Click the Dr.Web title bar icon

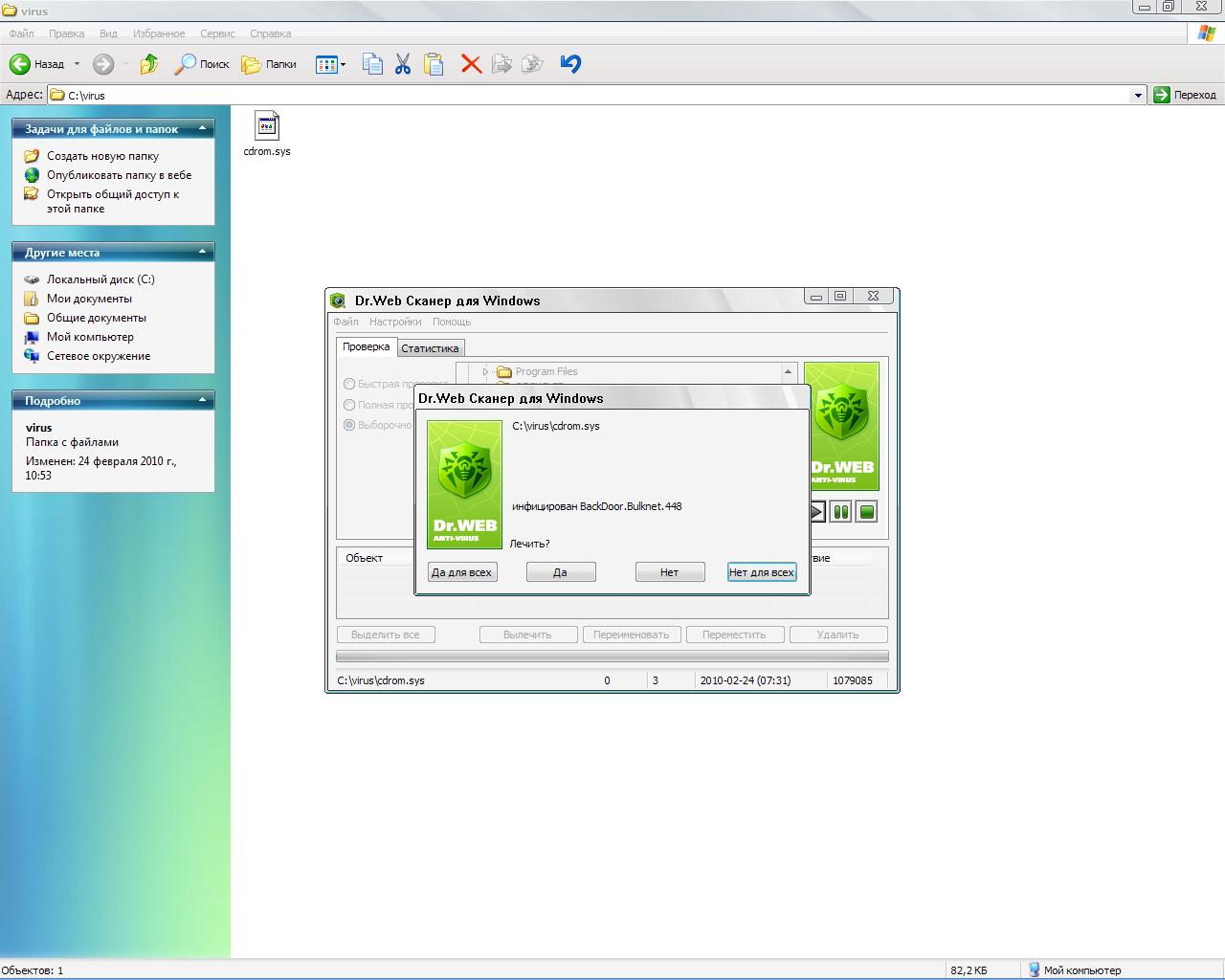[338, 301]
